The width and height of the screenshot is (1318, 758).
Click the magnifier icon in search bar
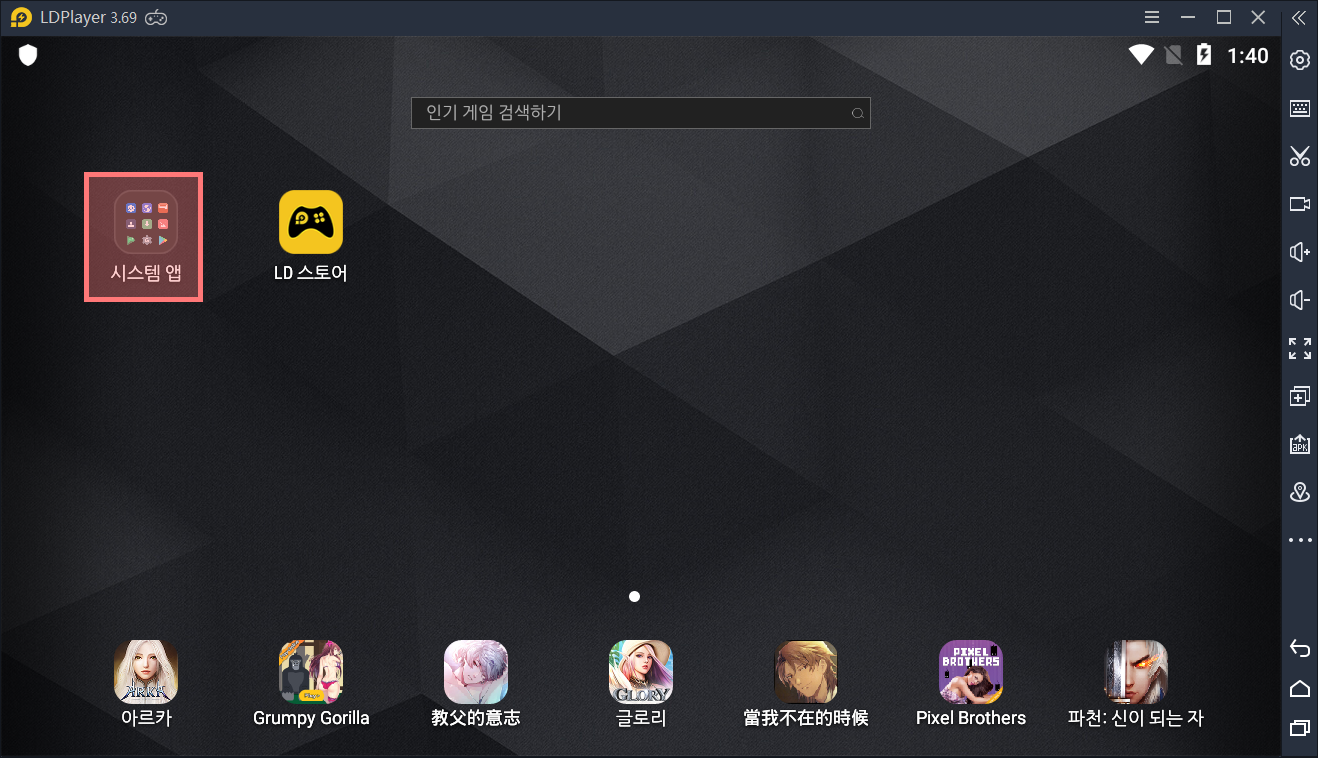pyautogui.click(x=857, y=114)
